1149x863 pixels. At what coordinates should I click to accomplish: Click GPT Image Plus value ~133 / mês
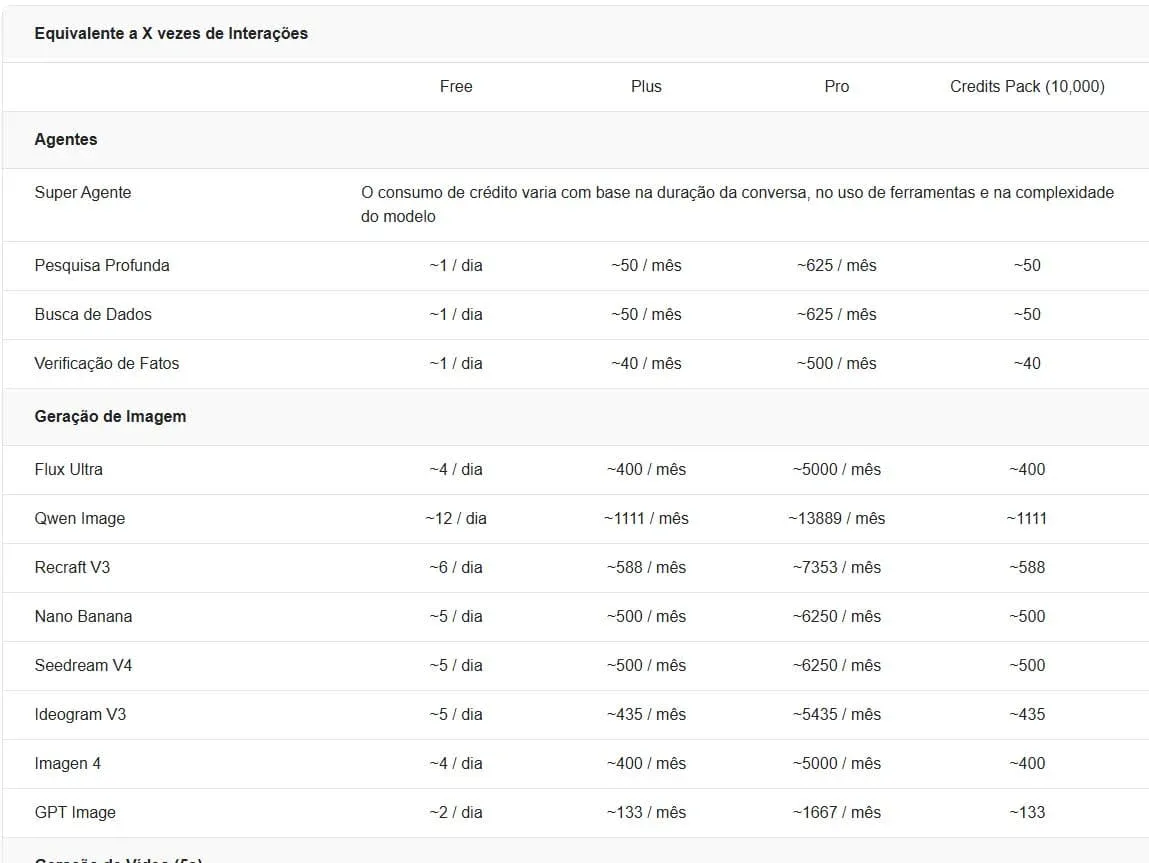click(x=646, y=813)
